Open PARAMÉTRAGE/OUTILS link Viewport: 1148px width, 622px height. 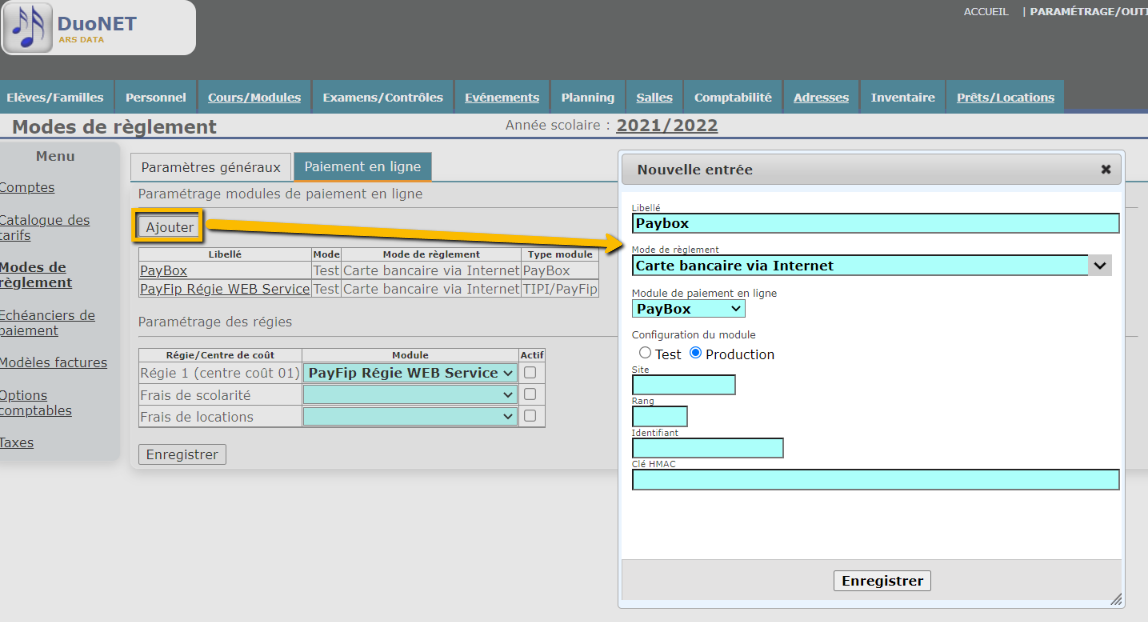coord(1089,12)
